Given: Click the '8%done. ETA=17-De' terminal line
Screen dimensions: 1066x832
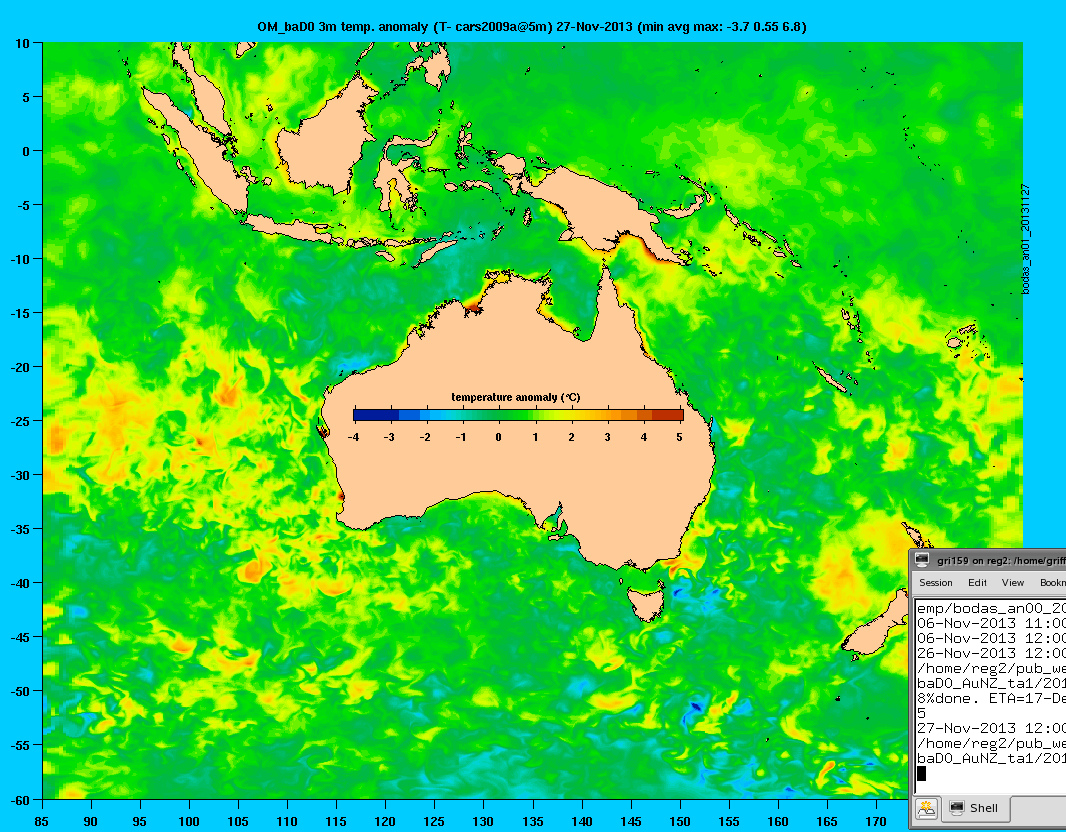Looking at the screenshot, I should [x=991, y=698].
